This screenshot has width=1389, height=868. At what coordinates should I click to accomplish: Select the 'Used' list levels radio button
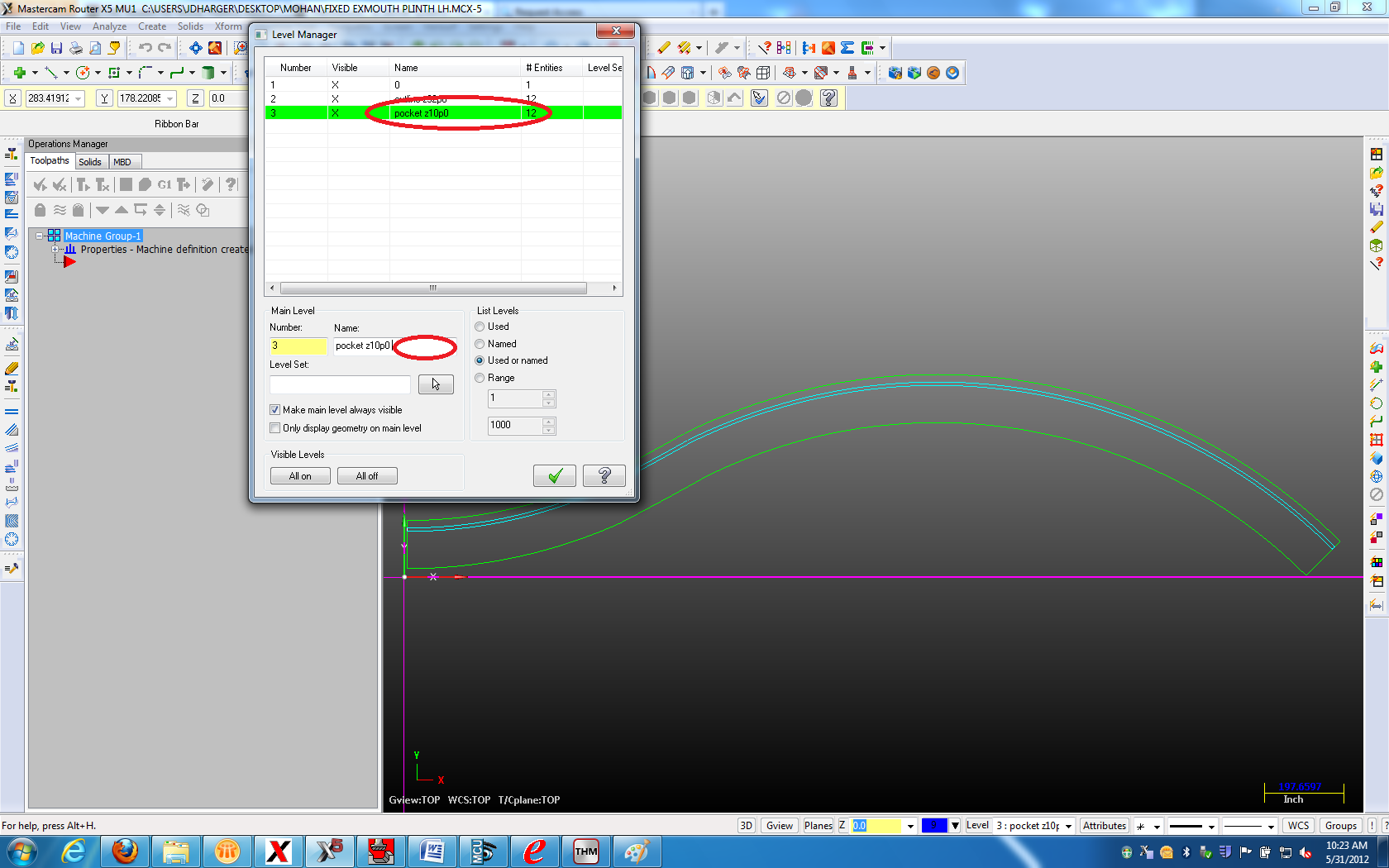pos(480,327)
